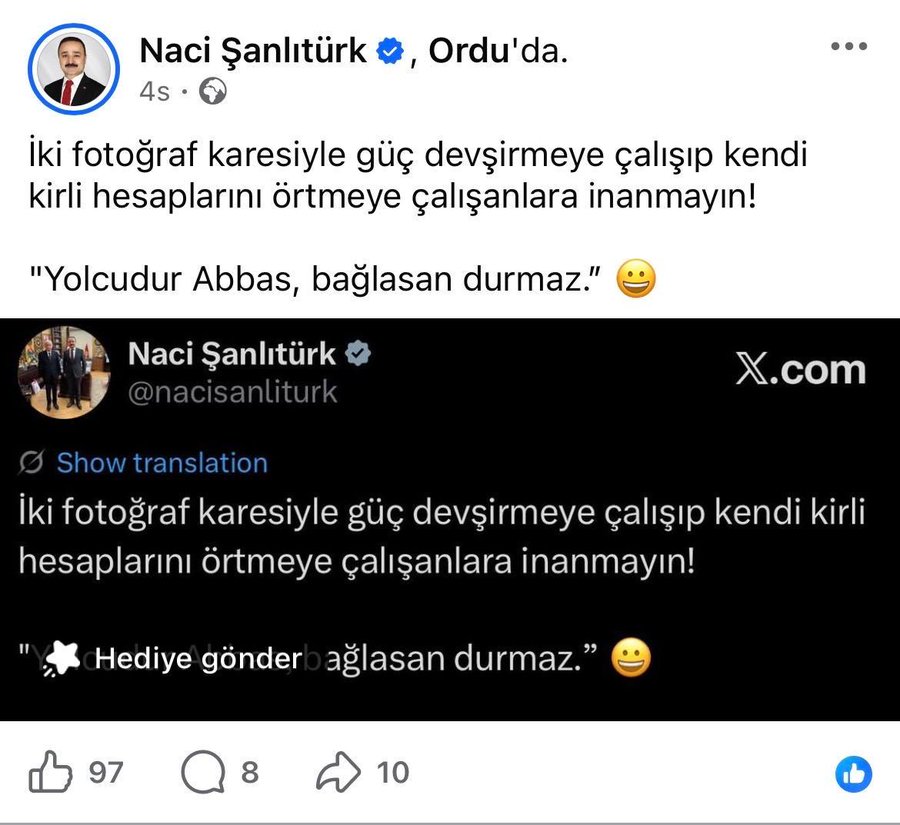
Task: Tap the share arrow icon
Action: [339, 772]
